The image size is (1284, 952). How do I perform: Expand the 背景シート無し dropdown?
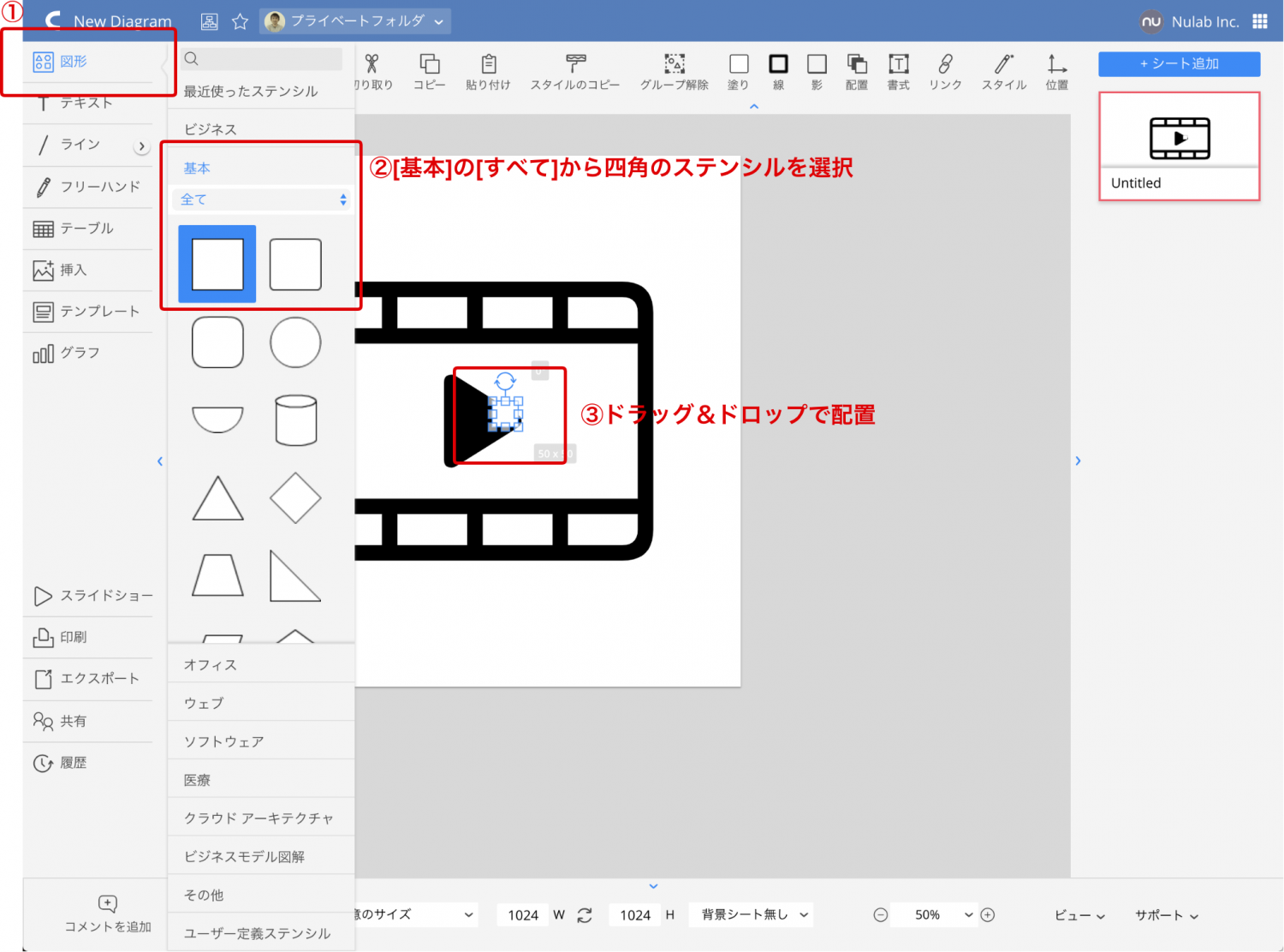pos(753,915)
